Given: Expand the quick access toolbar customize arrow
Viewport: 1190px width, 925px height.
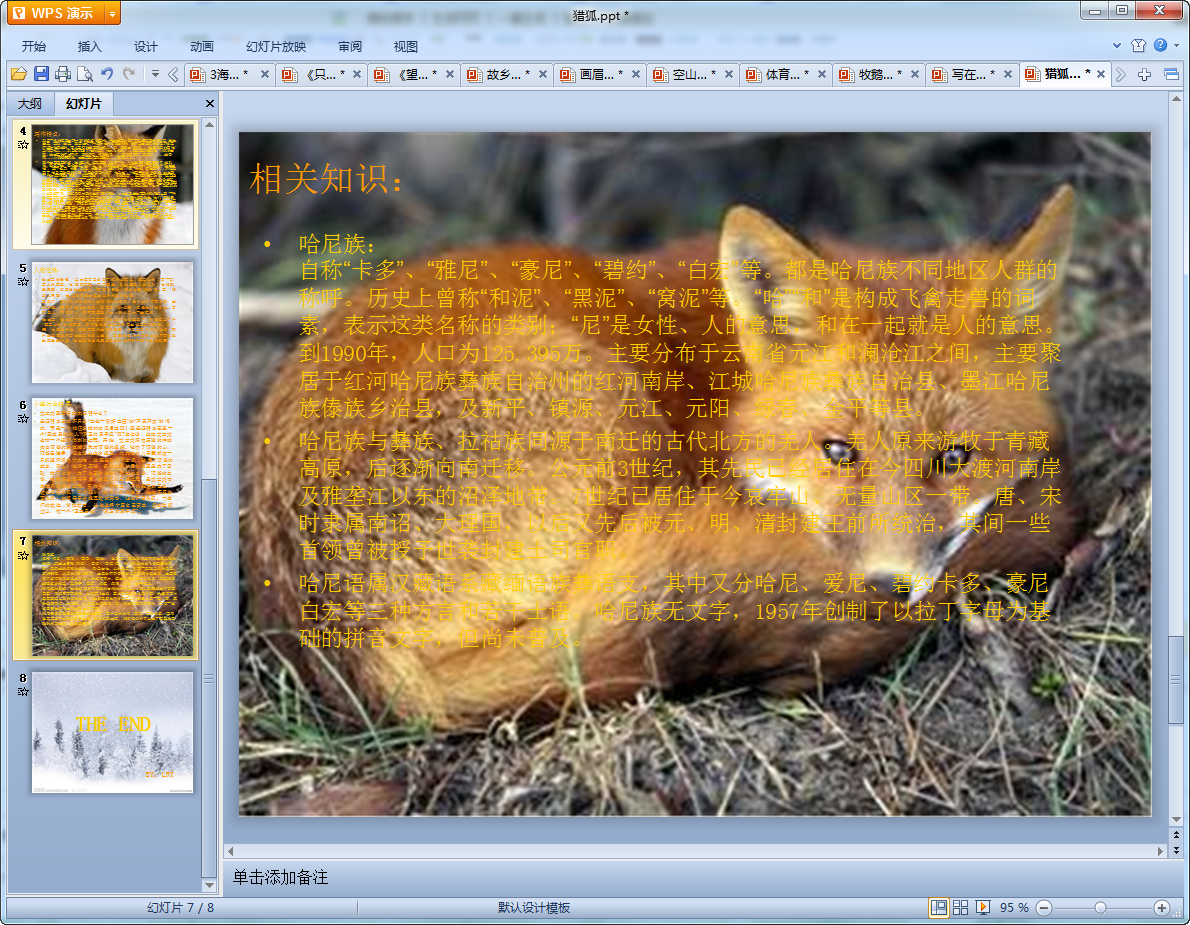Looking at the screenshot, I should [155, 74].
